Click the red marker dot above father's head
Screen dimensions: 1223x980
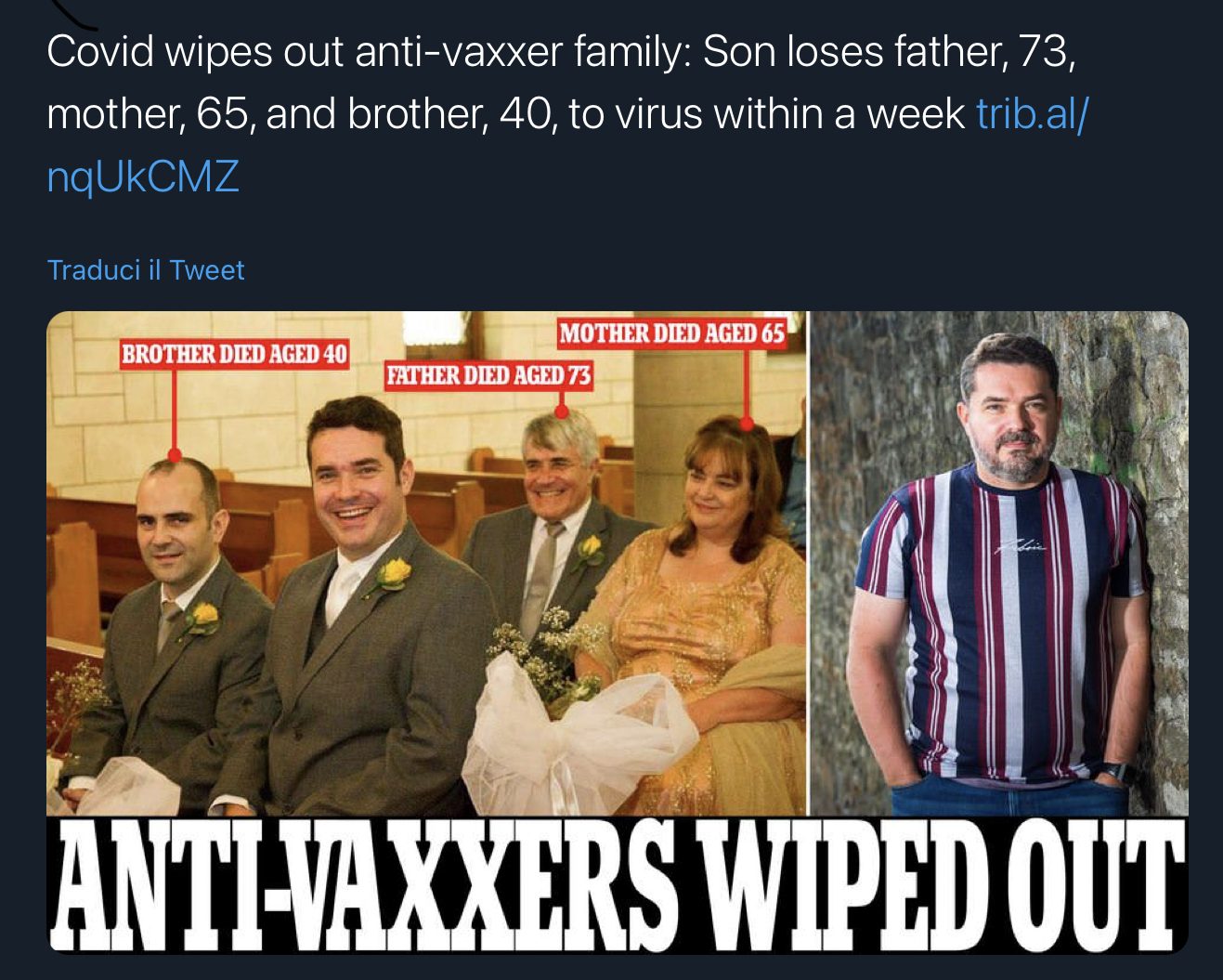[x=561, y=412]
